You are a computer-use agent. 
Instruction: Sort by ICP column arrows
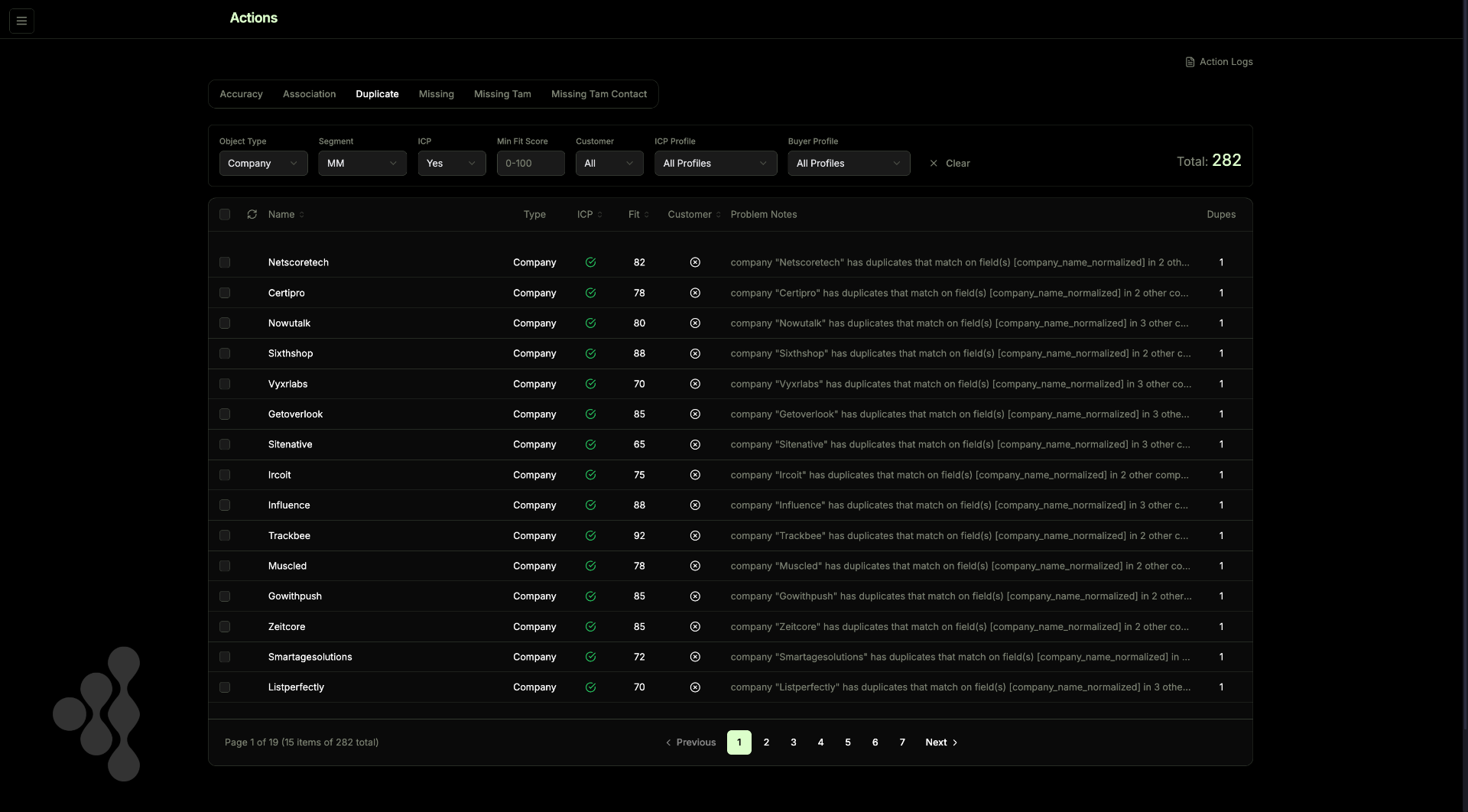[599, 215]
